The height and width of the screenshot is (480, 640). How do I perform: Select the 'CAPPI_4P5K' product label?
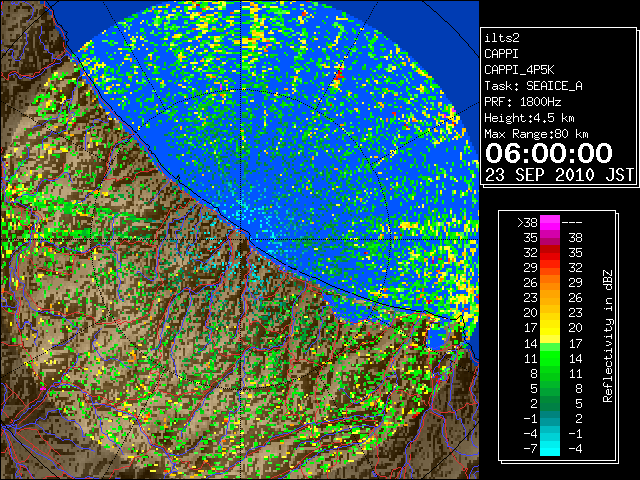click(519, 70)
